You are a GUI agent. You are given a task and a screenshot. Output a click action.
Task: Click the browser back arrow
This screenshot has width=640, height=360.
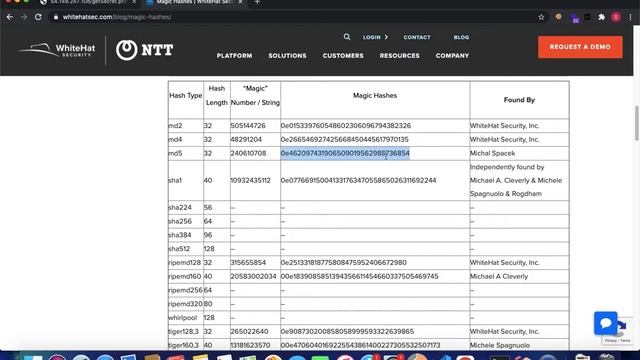click(10, 17)
